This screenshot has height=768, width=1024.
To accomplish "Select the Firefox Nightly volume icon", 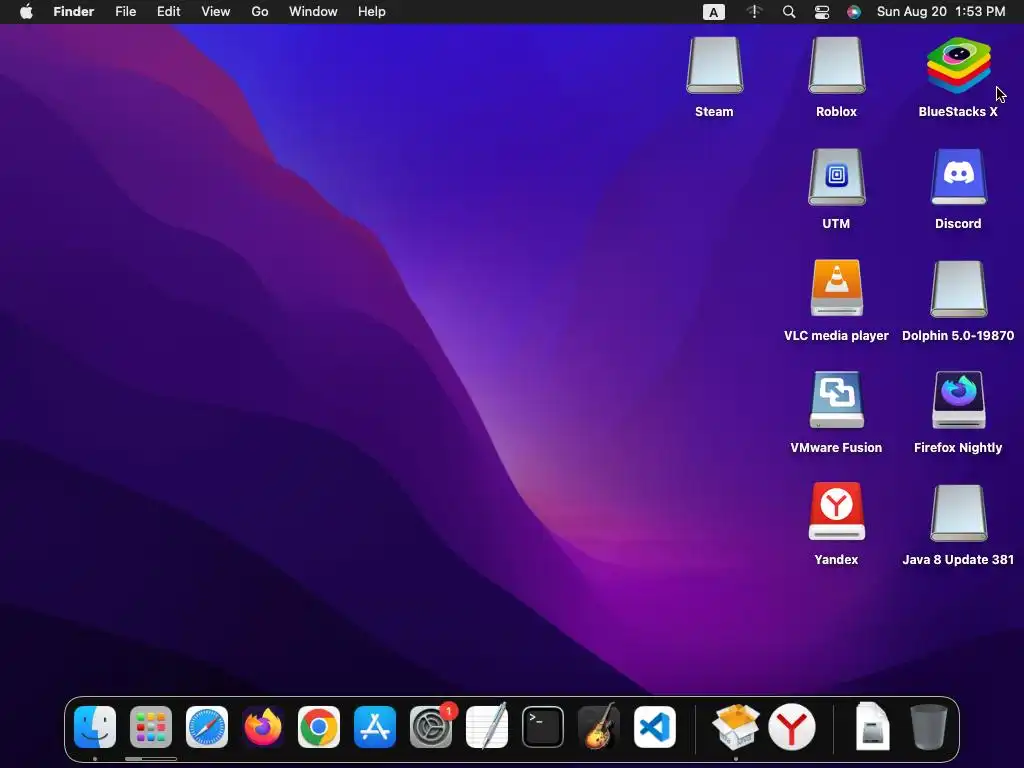I will point(958,400).
